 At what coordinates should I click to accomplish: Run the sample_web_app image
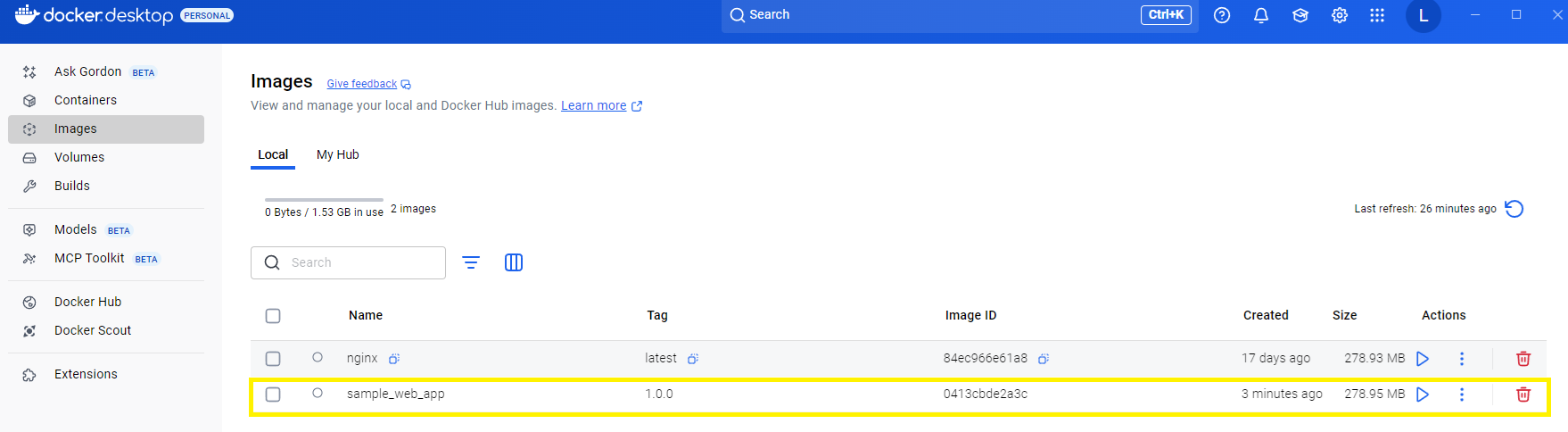coord(1423,395)
